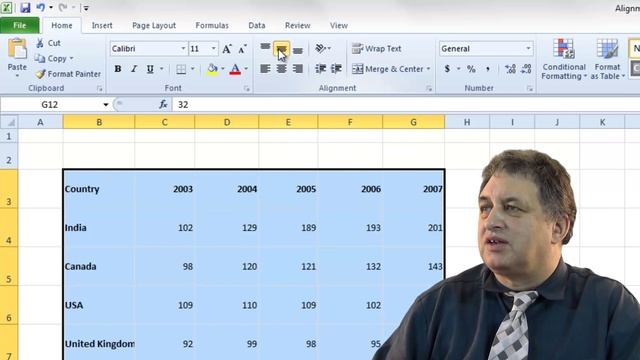Viewport: 640px width, 360px height.
Task: Click the Increase Decimal icon
Action: [510, 69]
